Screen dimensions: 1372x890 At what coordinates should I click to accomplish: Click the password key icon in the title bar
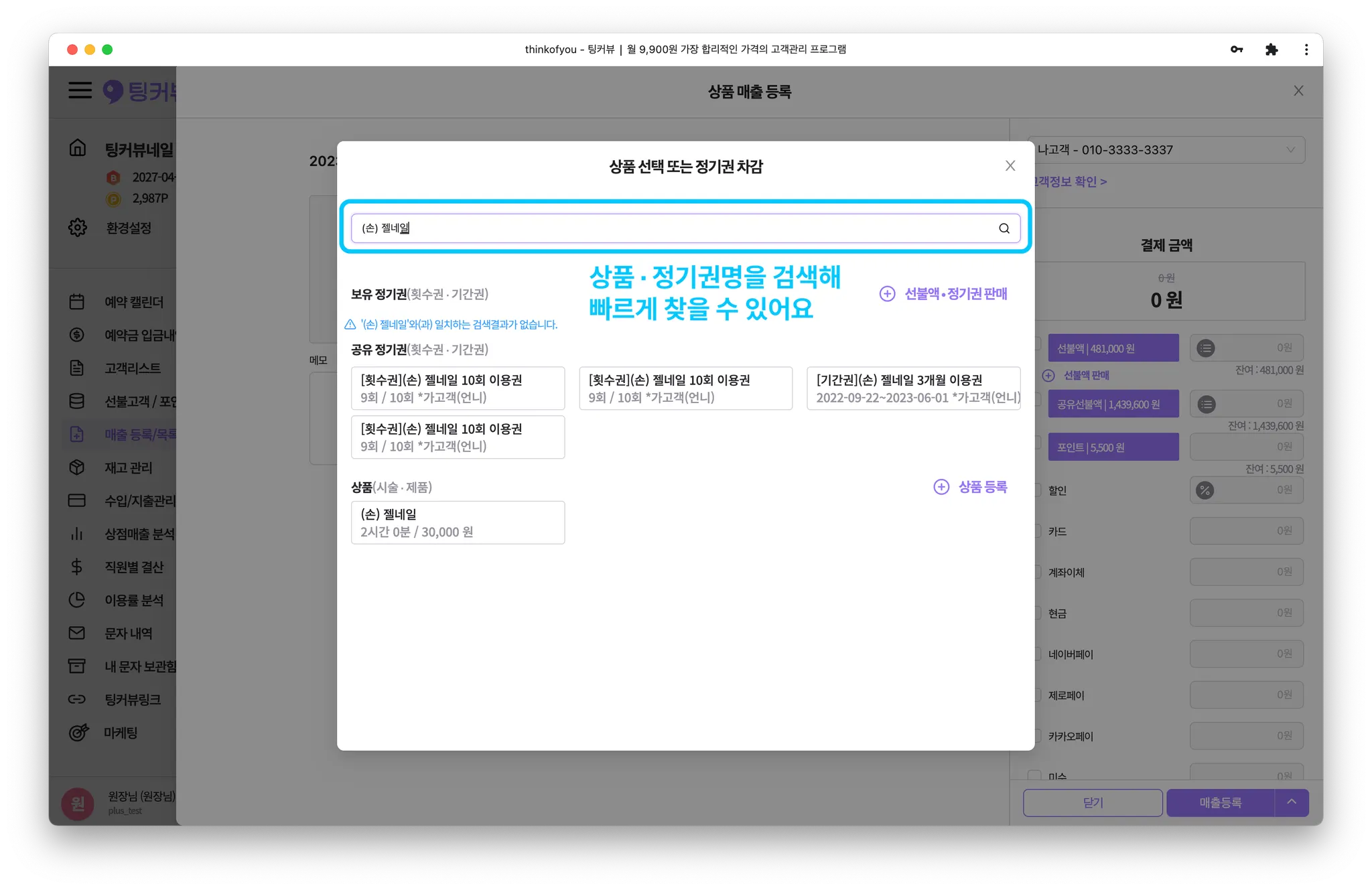click(x=1237, y=50)
